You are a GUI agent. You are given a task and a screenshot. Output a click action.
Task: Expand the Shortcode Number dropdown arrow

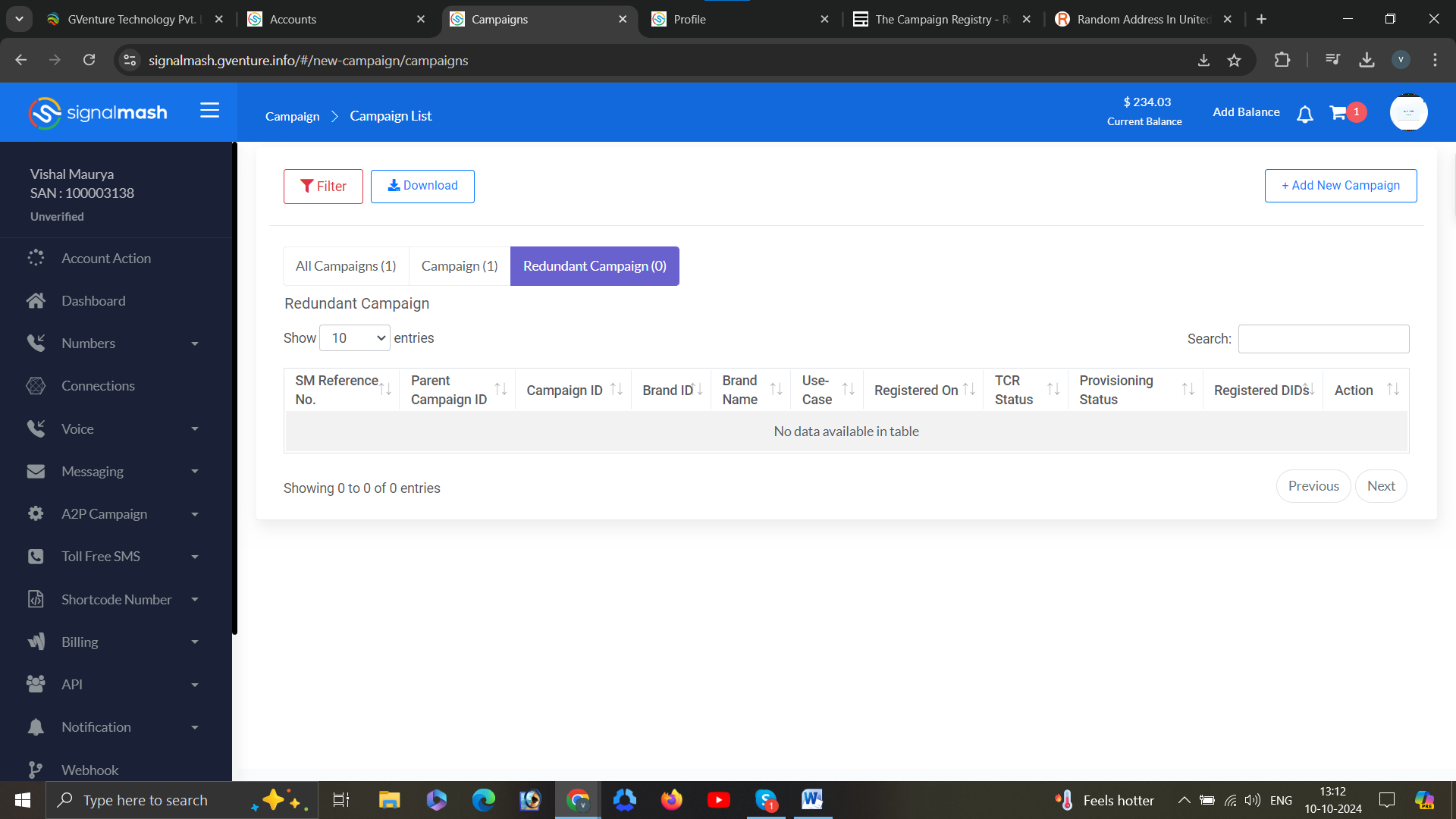point(195,600)
